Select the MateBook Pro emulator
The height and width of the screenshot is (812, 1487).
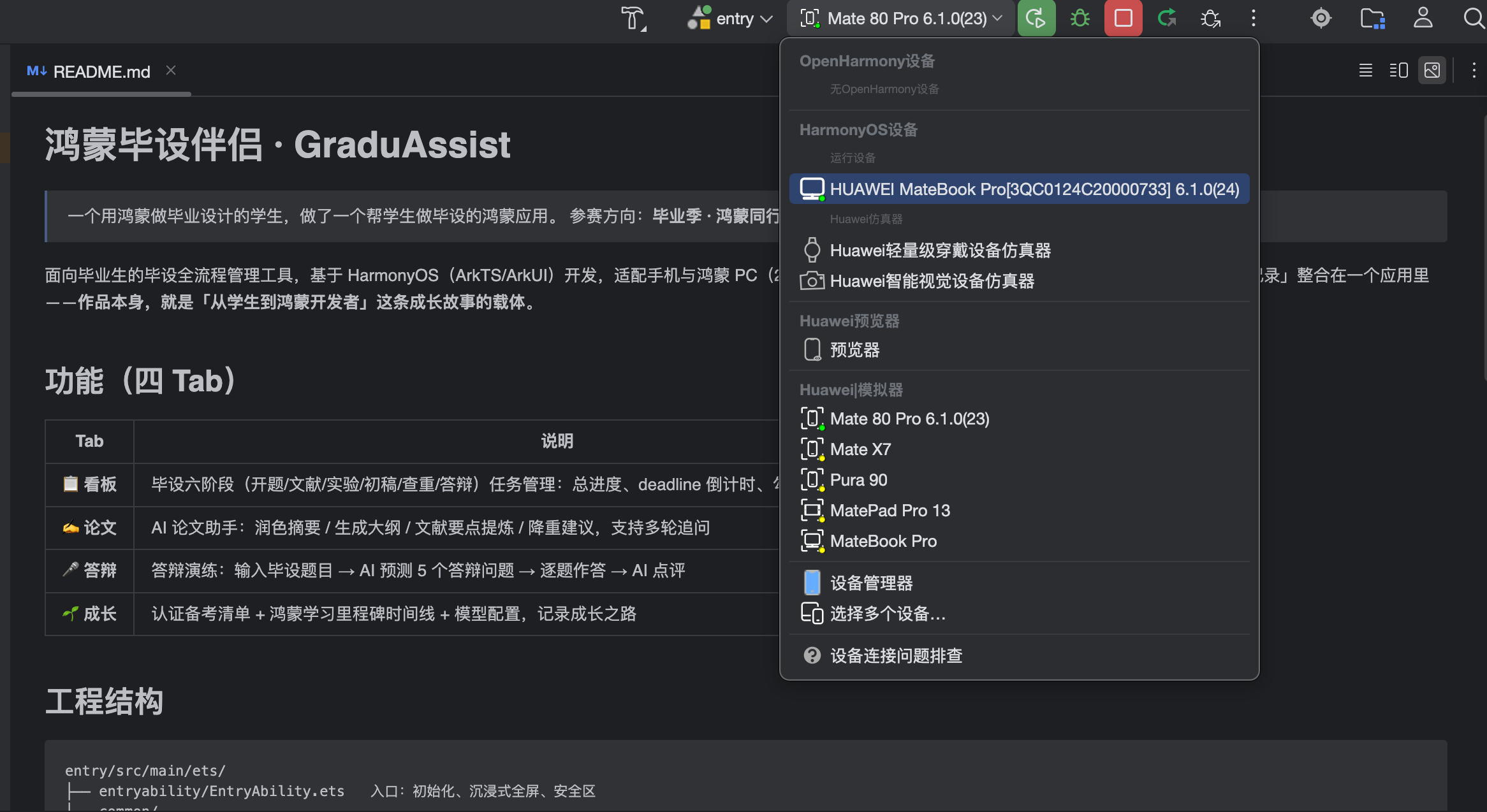click(1019, 541)
